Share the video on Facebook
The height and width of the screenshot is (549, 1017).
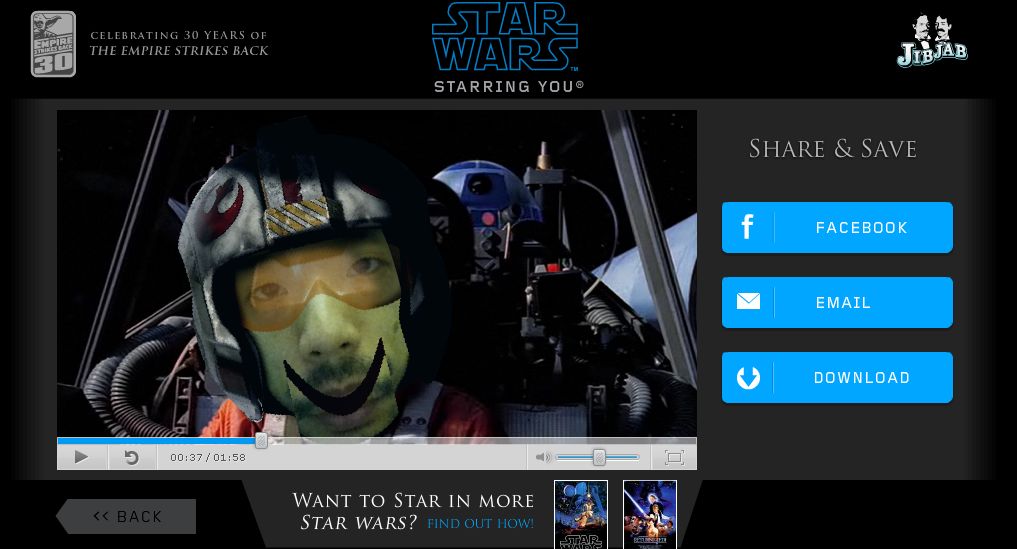coord(837,227)
